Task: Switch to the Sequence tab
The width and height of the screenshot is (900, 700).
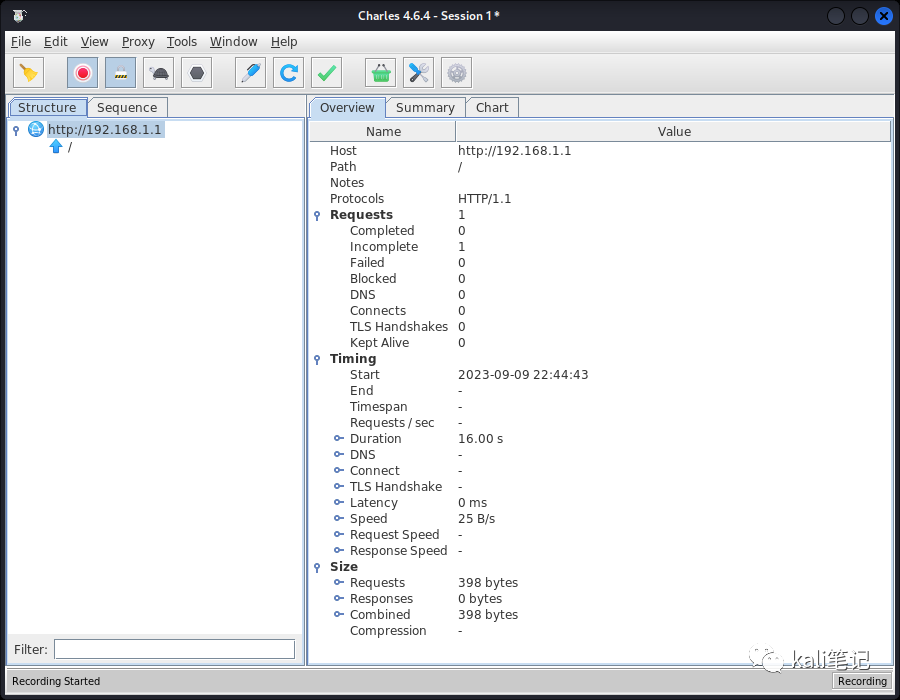Action: point(127,108)
